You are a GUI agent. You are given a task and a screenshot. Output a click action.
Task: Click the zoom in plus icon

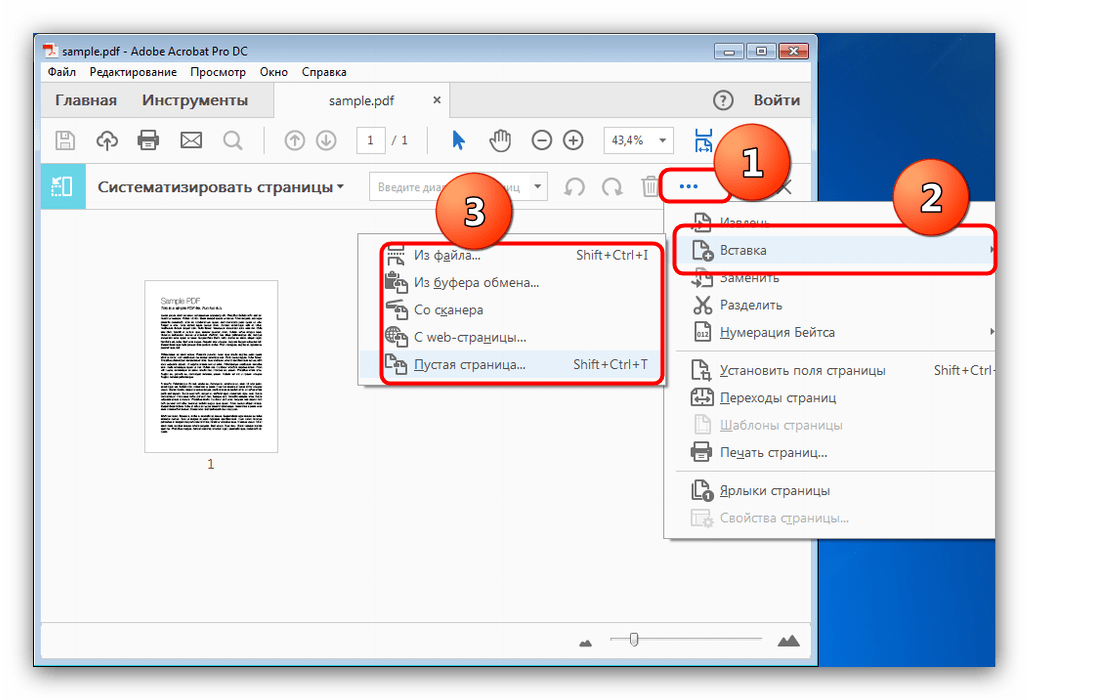click(x=573, y=140)
